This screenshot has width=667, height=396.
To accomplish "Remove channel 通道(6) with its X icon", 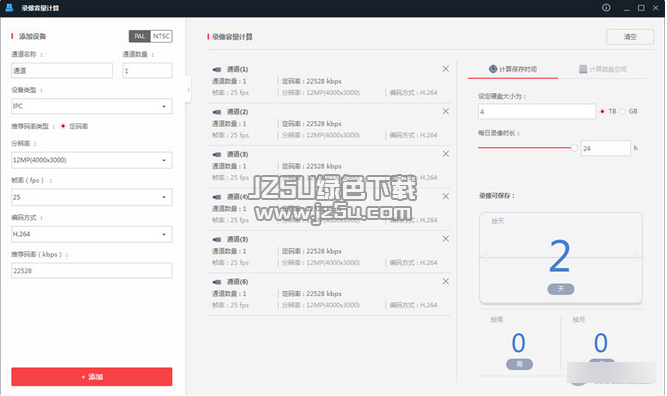I will [445, 282].
